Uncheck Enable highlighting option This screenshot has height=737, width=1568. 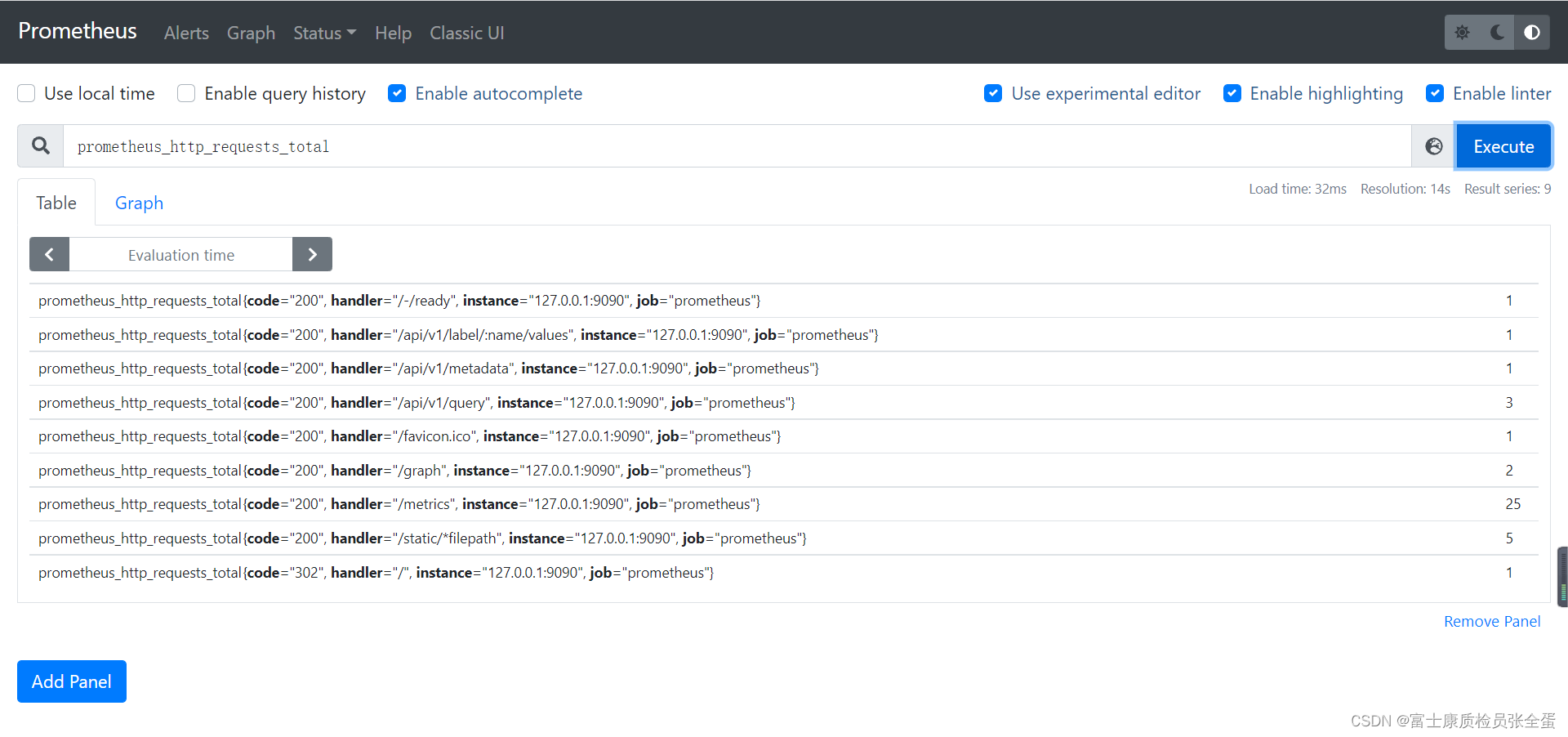pos(1232,93)
